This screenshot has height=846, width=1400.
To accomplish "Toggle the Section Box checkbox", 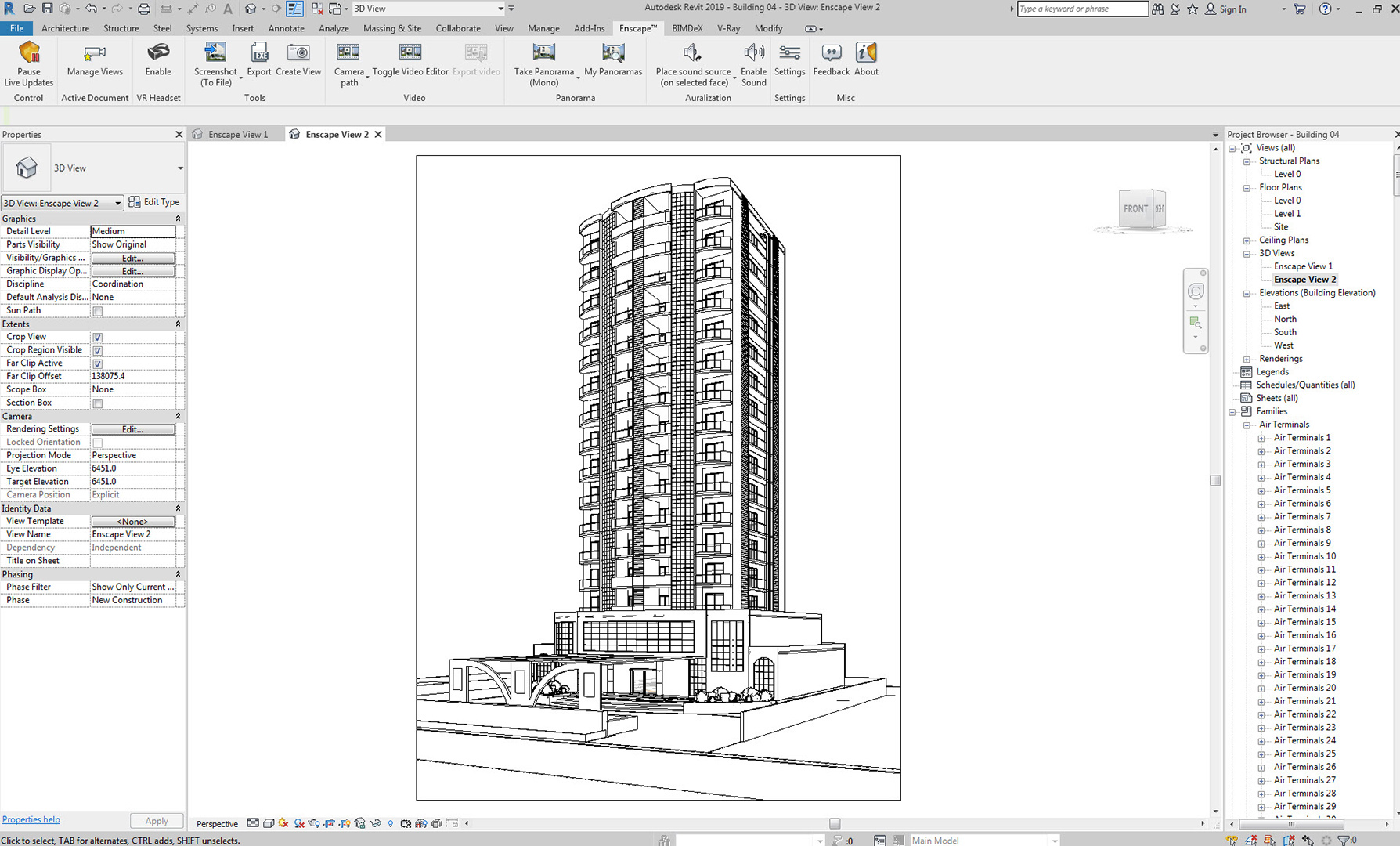I will tap(98, 403).
